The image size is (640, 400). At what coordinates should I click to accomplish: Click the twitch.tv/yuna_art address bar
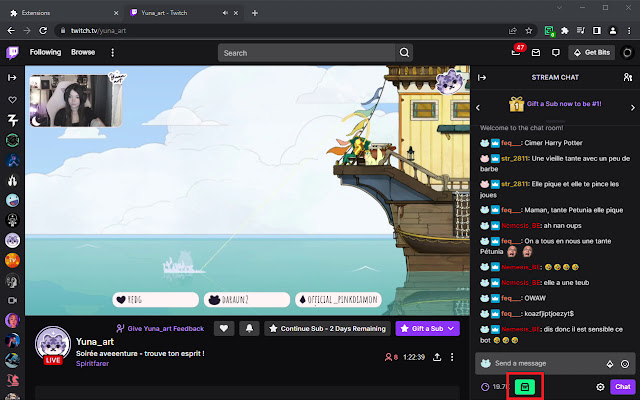pyautogui.click(x=282, y=31)
